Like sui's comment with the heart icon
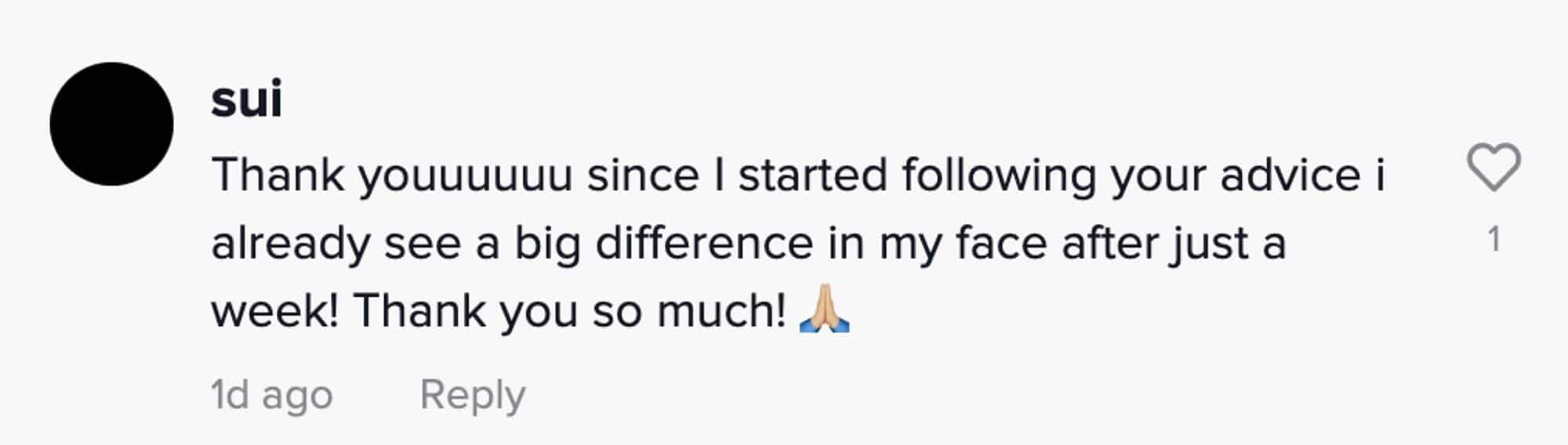This screenshot has width=1568, height=445. tap(1494, 167)
